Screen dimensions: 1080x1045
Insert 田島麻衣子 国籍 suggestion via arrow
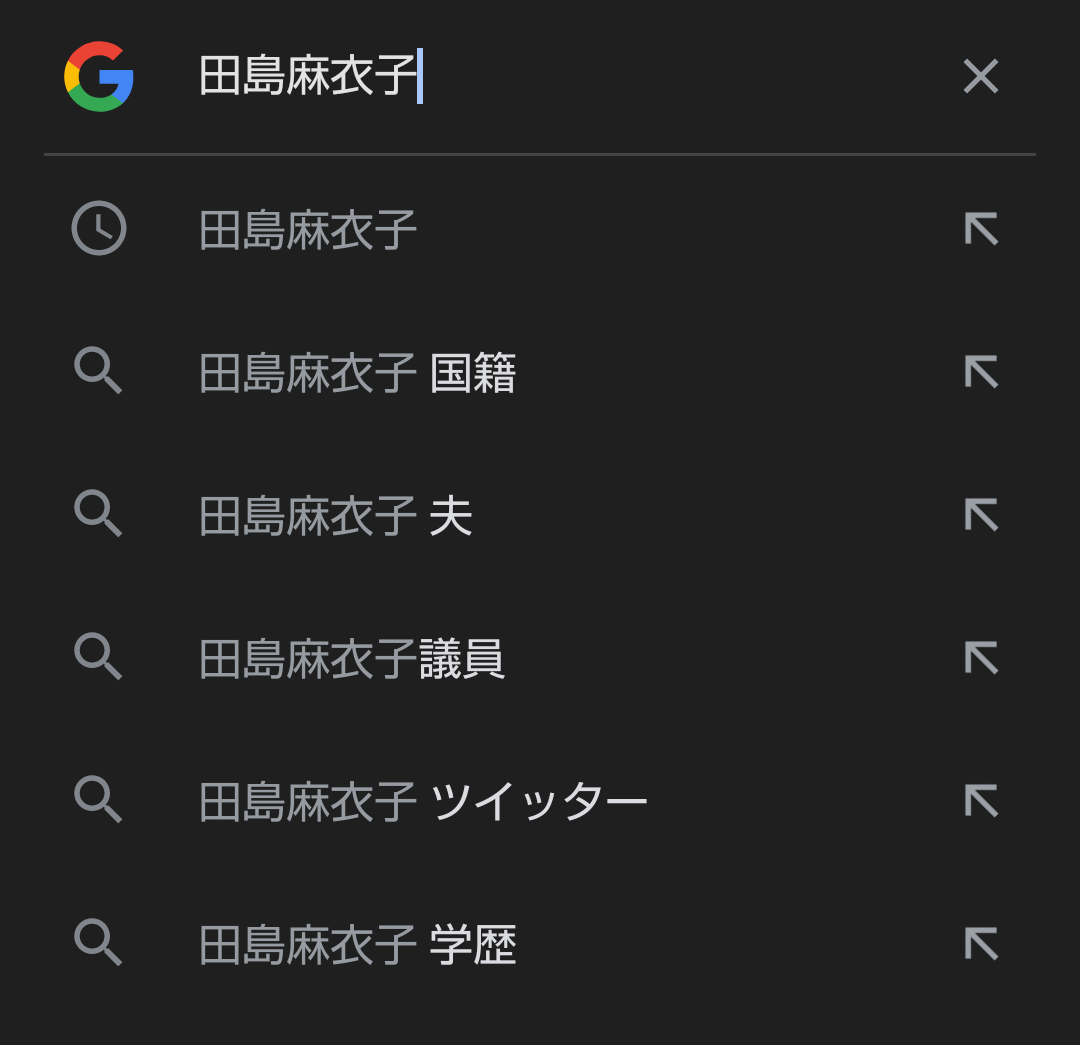981,372
